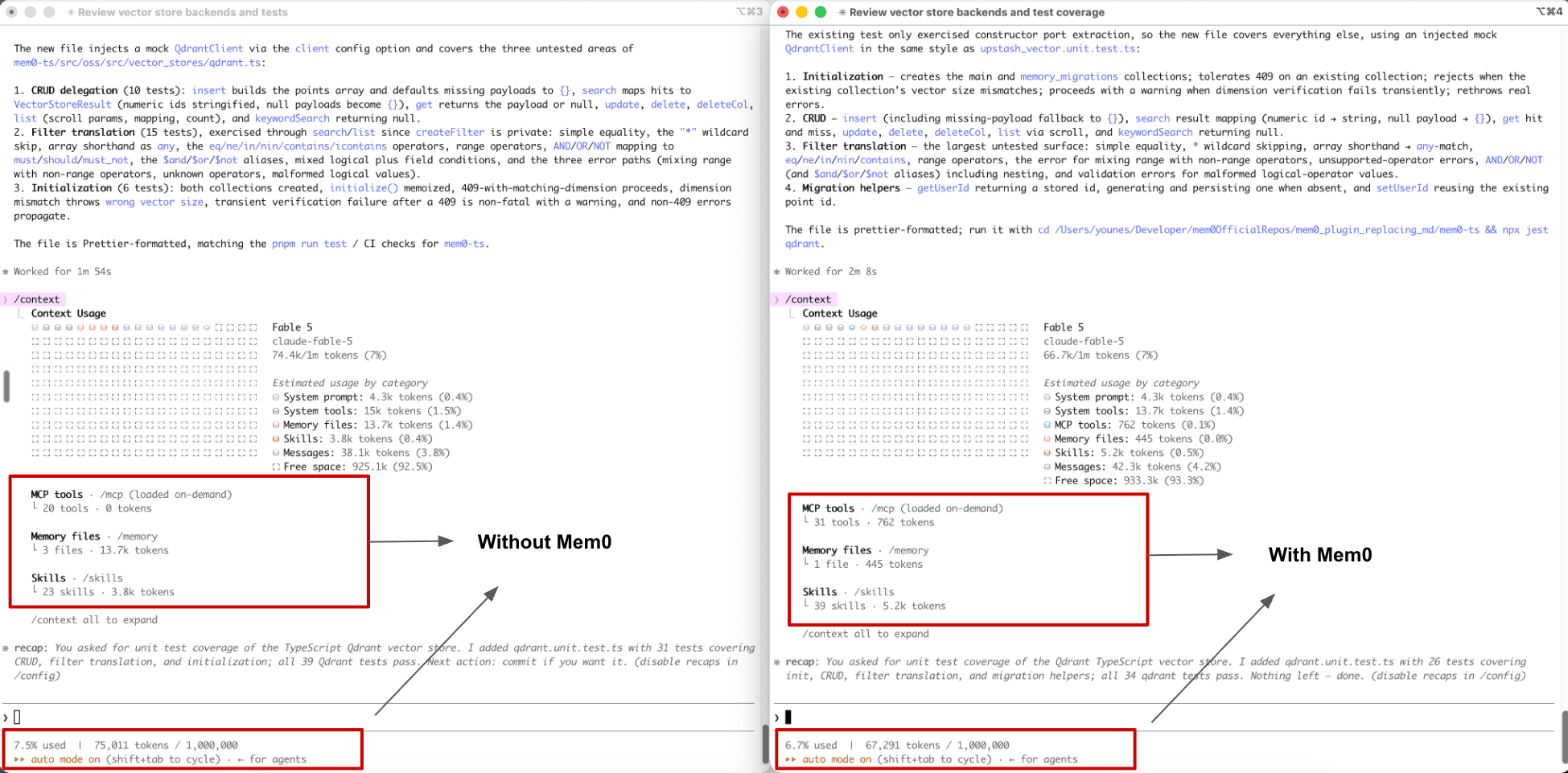The height and width of the screenshot is (773, 1568).
Task: Click the Messages marker icon in right pane
Action: point(1047,467)
